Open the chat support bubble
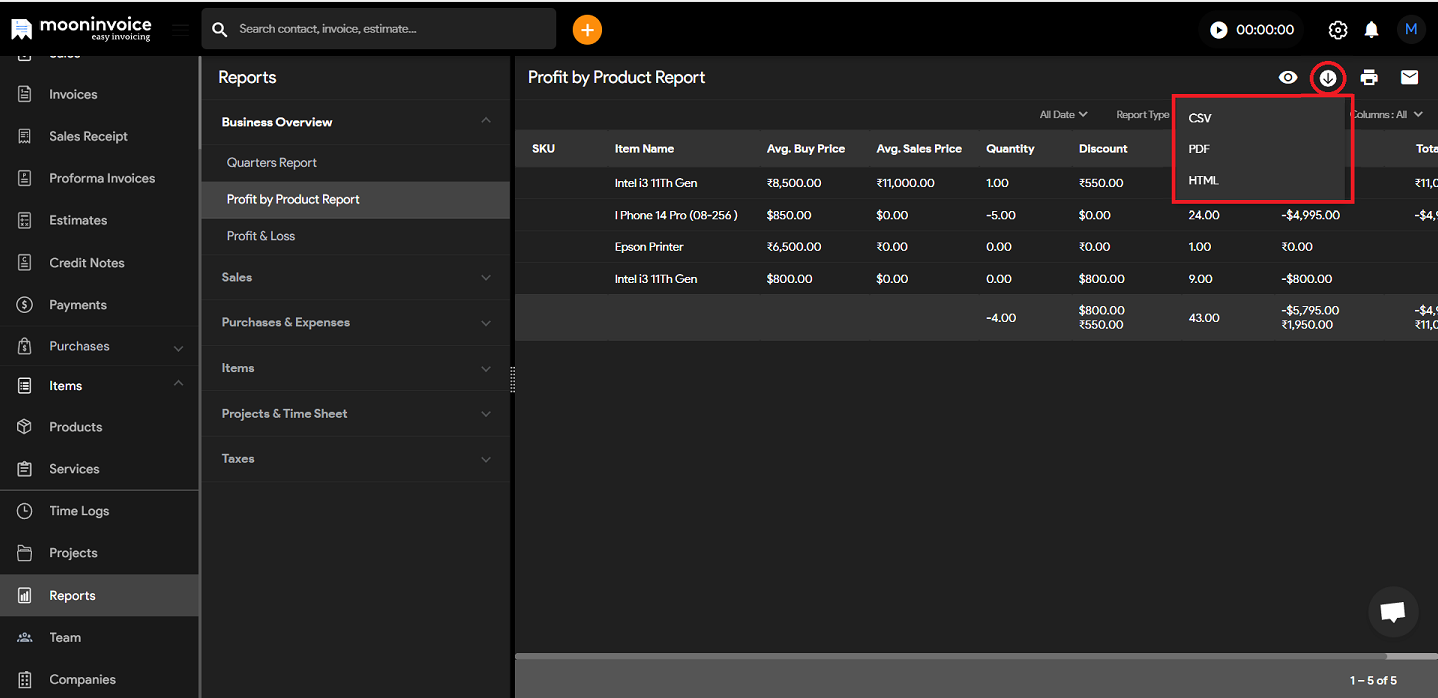This screenshot has width=1438, height=698. [1393, 612]
